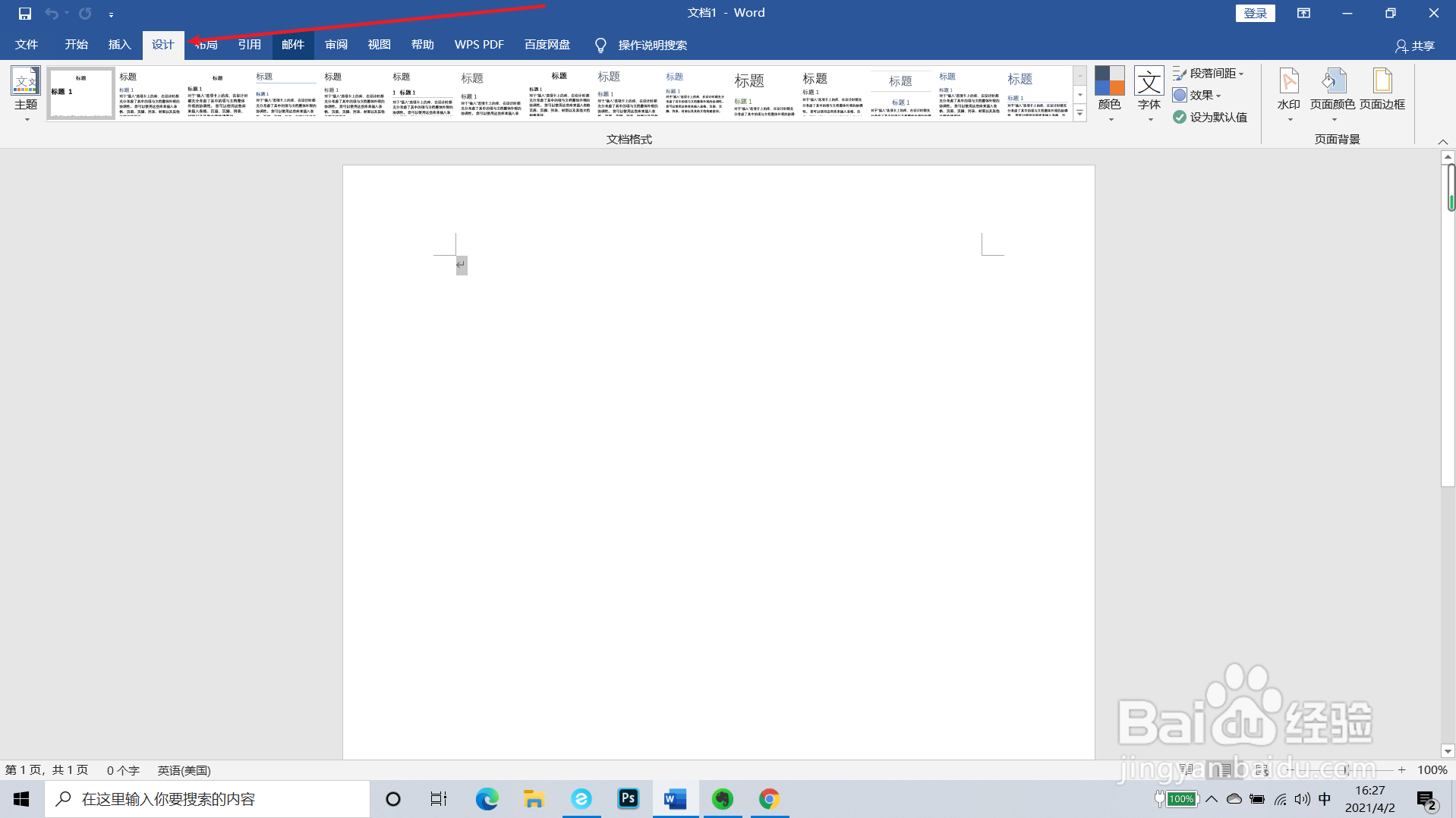Click the volume speaker tray icon

(x=1303, y=799)
